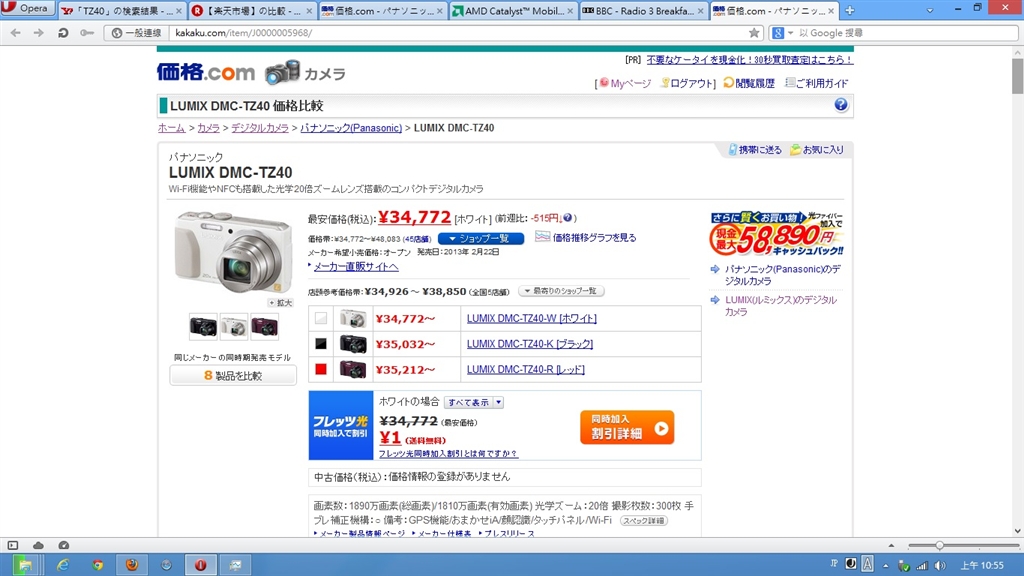Open the すべて表示 dropdown
This screenshot has width=1024, height=576.
point(473,402)
